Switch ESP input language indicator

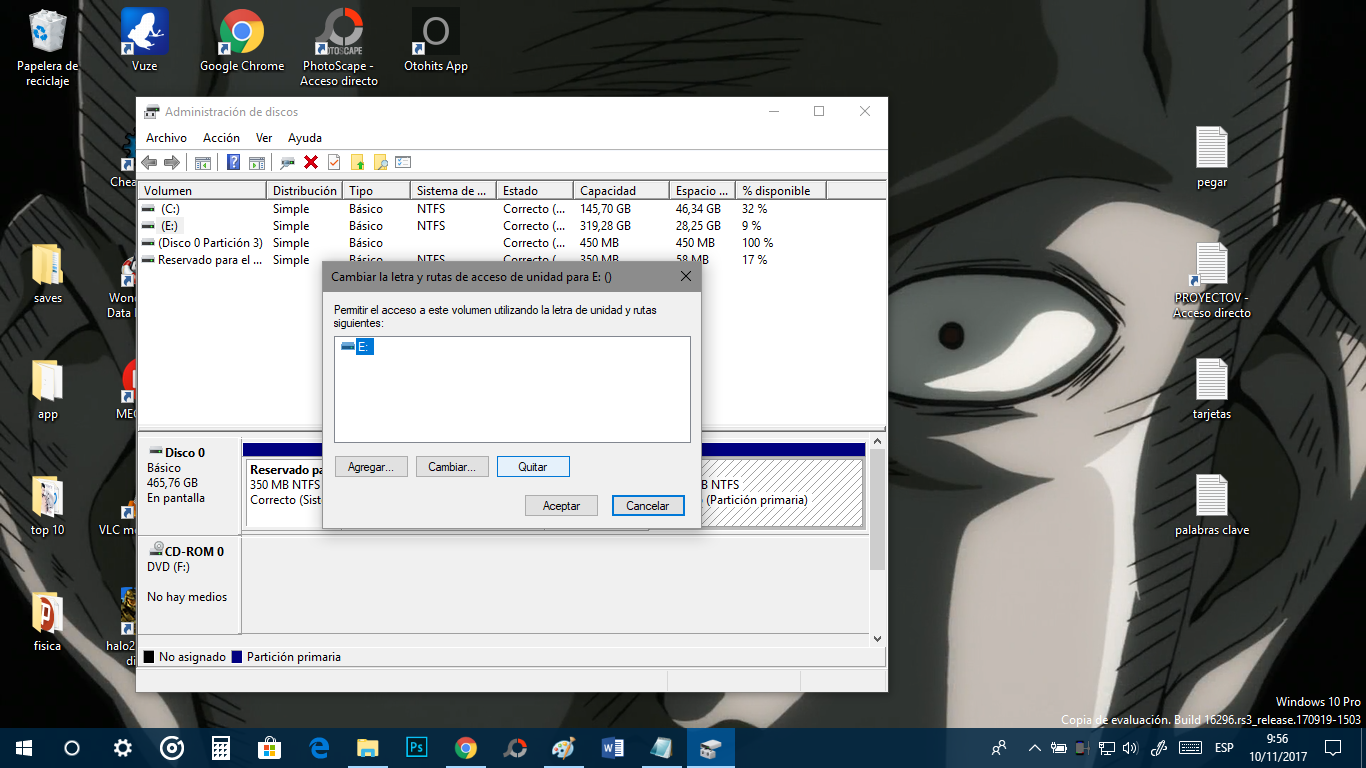[1223, 748]
